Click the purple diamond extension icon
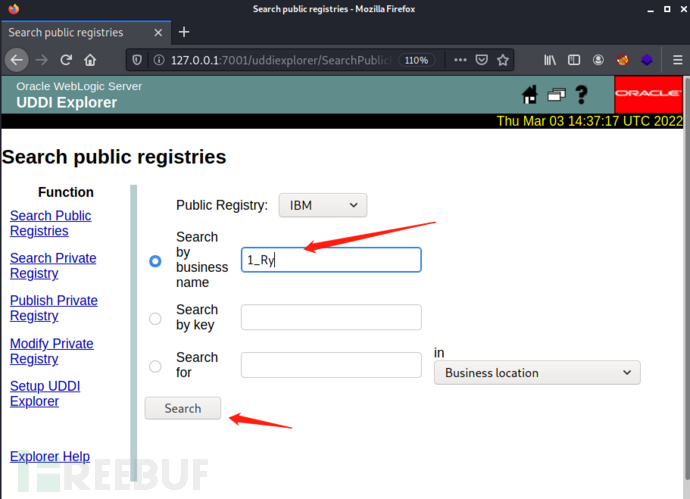Image resolution: width=690 pixels, height=499 pixels. click(x=646, y=60)
